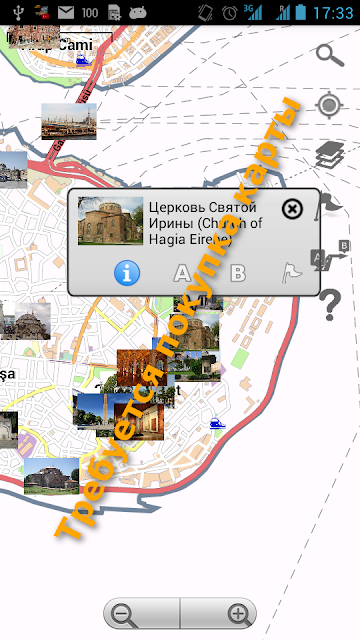Zoom out the map with minus magnifier
360x640 pixels.
pyautogui.click(x=141, y=613)
